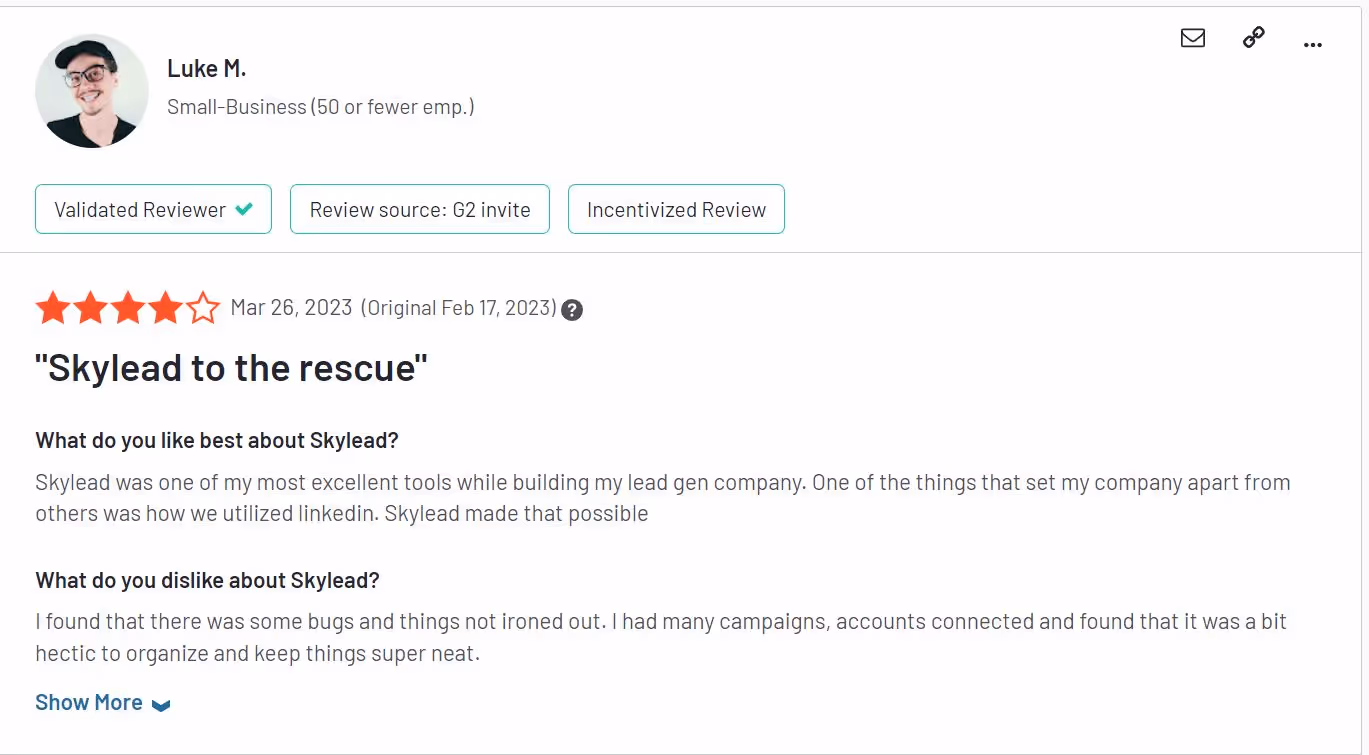Click the Incentivized Review badge
The height and width of the screenshot is (755, 1369).
point(676,209)
